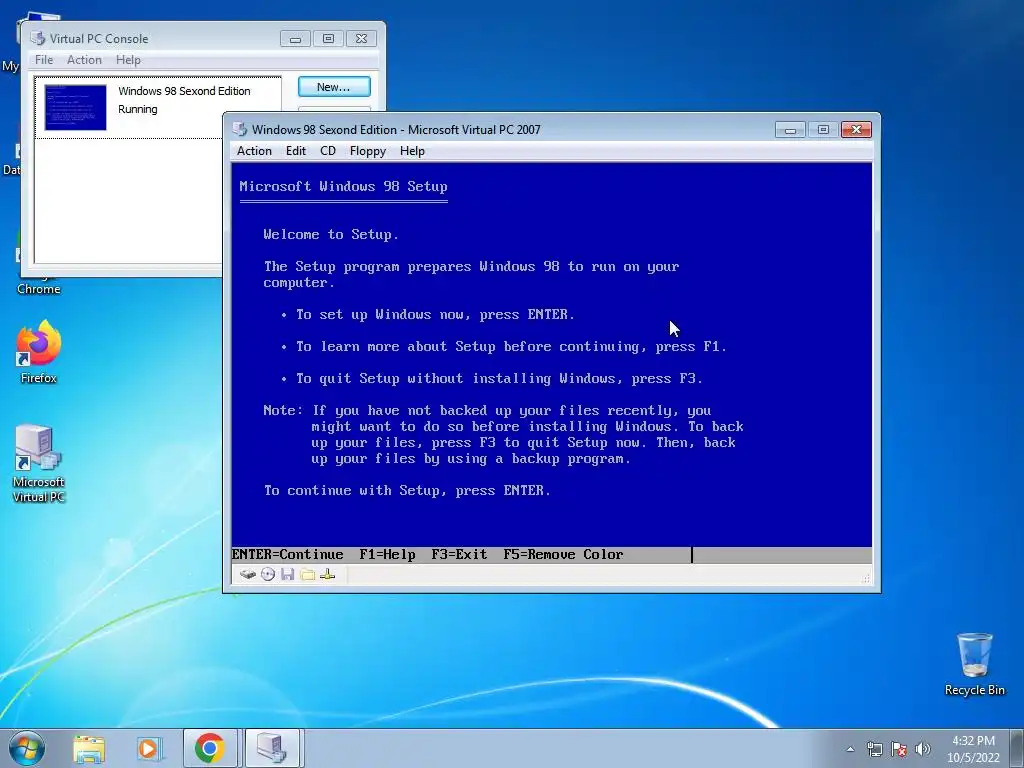Open the Edit menu
This screenshot has height=768, width=1024.
(296, 151)
